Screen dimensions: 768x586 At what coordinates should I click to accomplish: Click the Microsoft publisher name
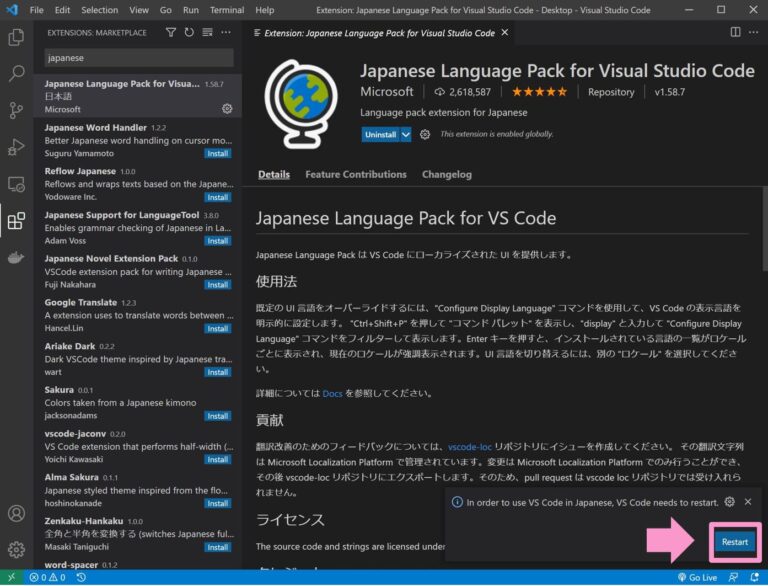[387, 92]
